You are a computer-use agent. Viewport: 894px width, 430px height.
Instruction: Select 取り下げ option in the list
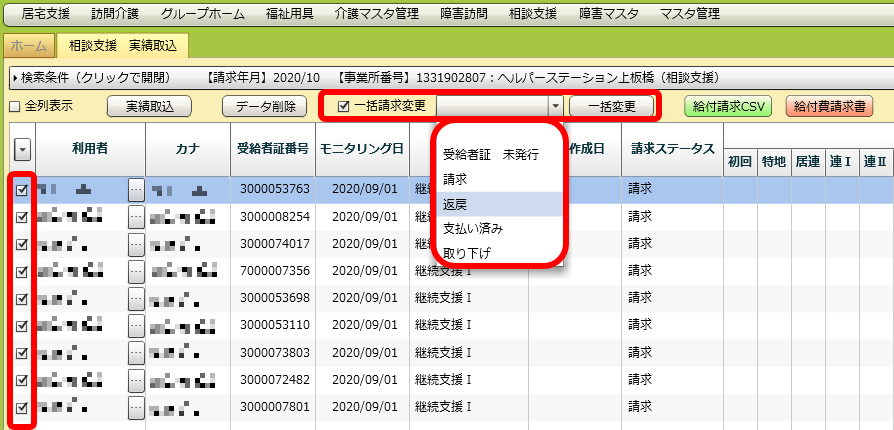[466, 252]
